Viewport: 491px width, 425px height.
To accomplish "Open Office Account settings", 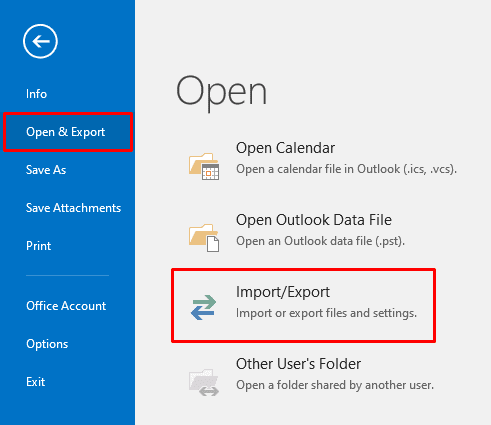I will click(66, 306).
